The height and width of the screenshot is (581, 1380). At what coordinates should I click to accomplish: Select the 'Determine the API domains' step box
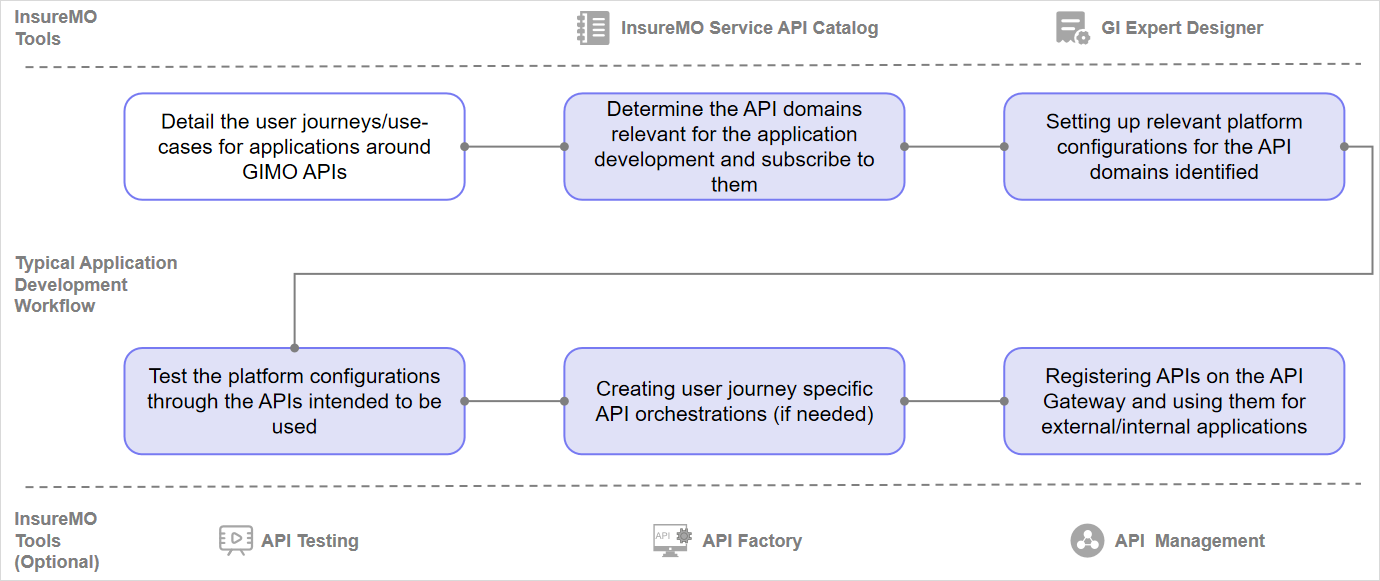coord(735,147)
